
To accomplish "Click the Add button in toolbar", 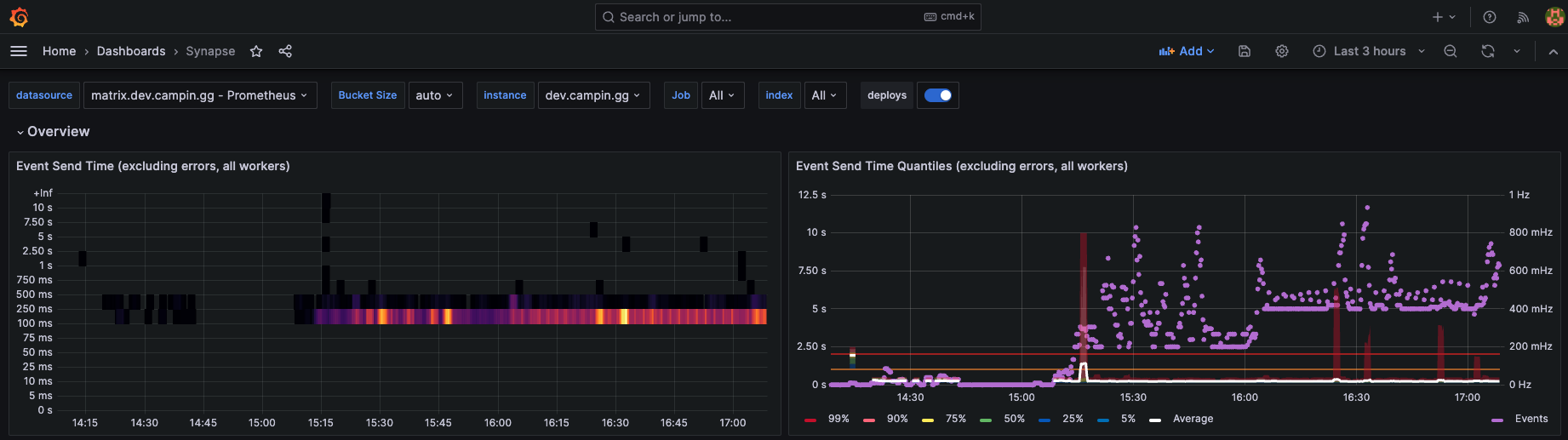I will pyautogui.click(x=1187, y=51).
